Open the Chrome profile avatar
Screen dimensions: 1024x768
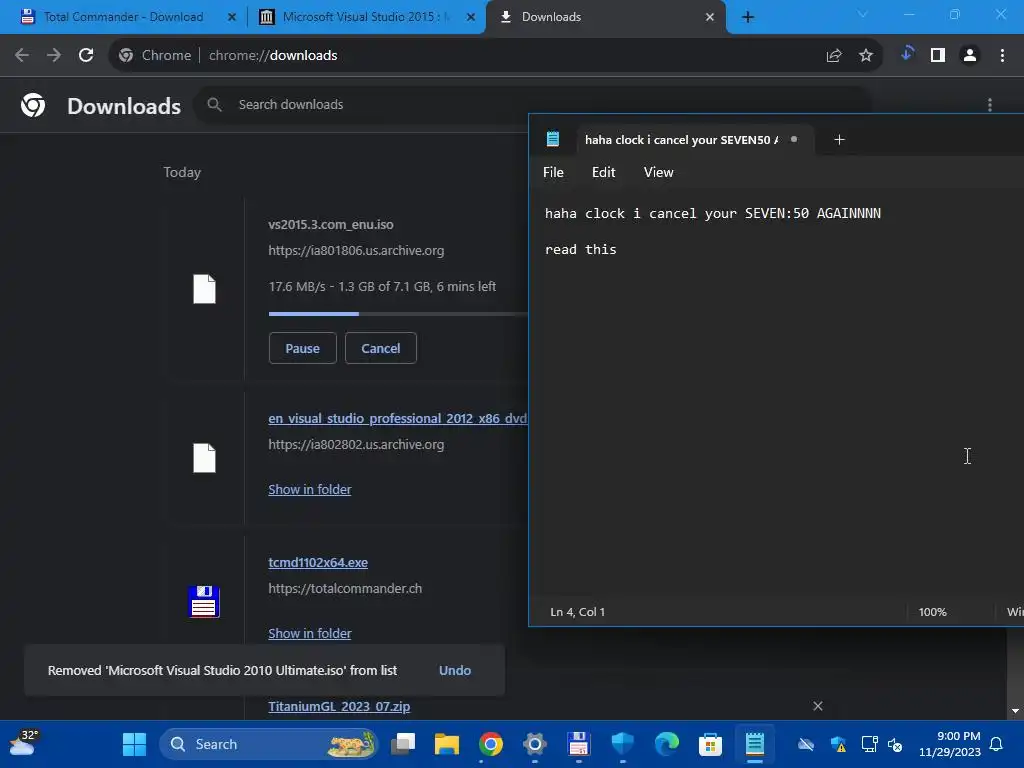[970, 56]
